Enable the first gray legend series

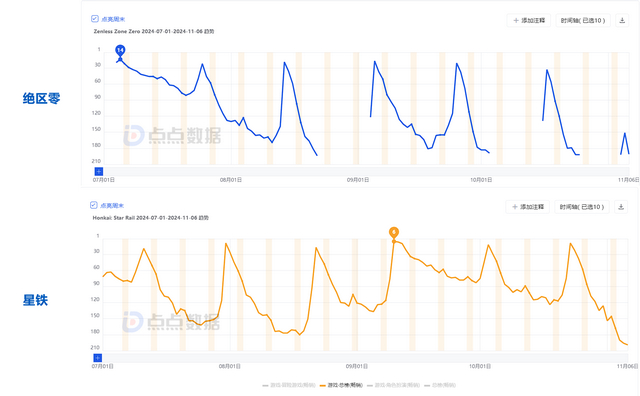click(289, 385)
